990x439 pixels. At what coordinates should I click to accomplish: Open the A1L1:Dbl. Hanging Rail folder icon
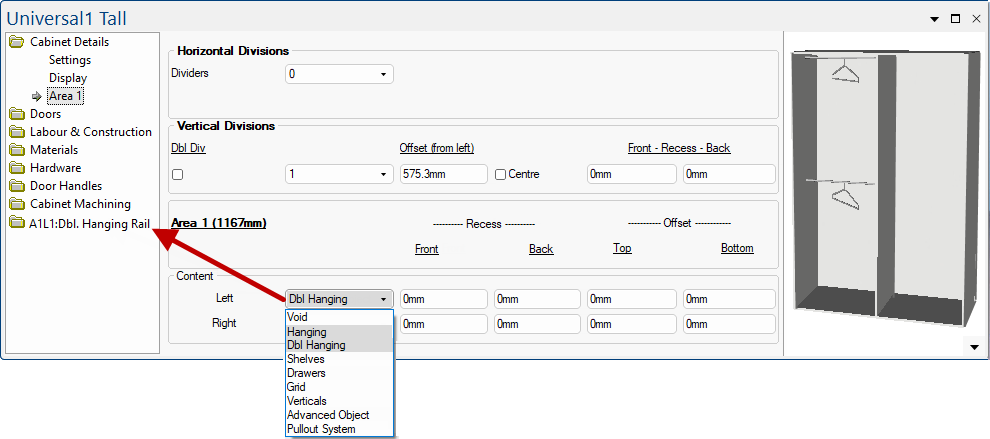[x=17, y=223]
